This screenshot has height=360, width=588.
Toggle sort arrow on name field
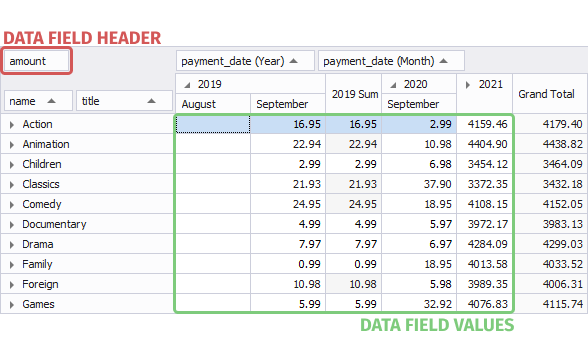pyautogui.click(x=52, y=101)
